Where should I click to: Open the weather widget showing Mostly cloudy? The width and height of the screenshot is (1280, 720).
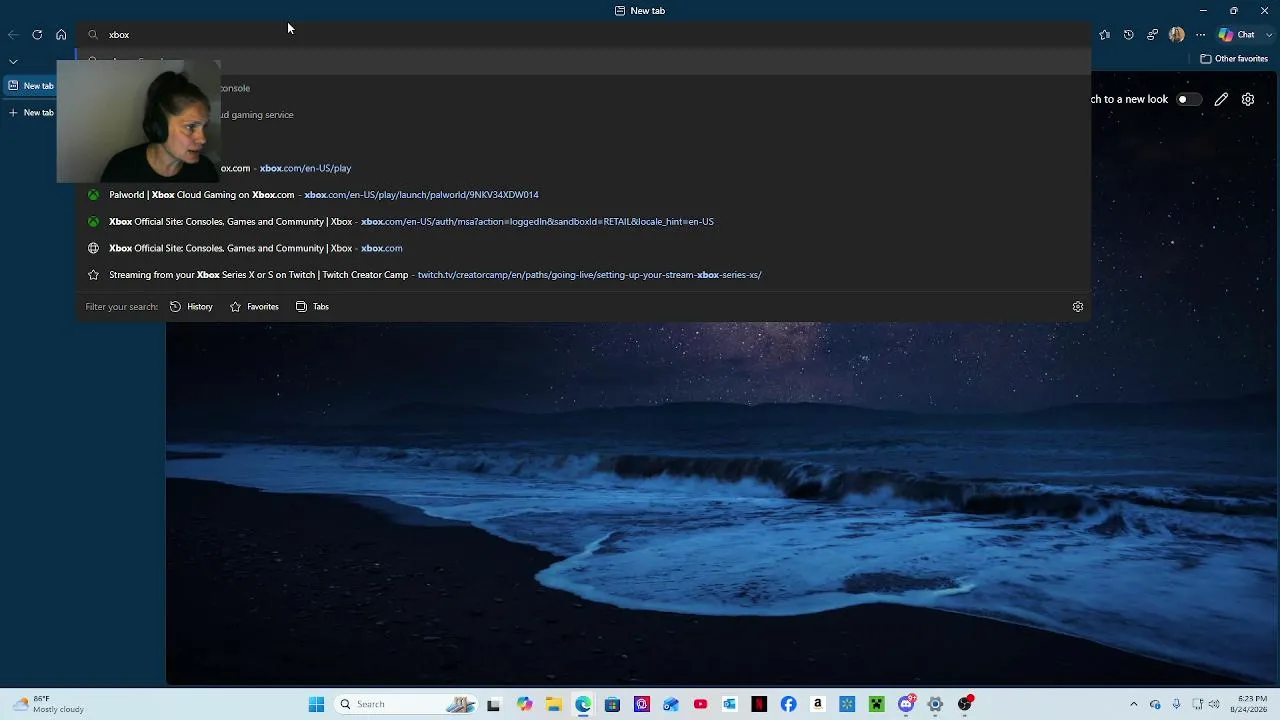click(x=50, y=704)
